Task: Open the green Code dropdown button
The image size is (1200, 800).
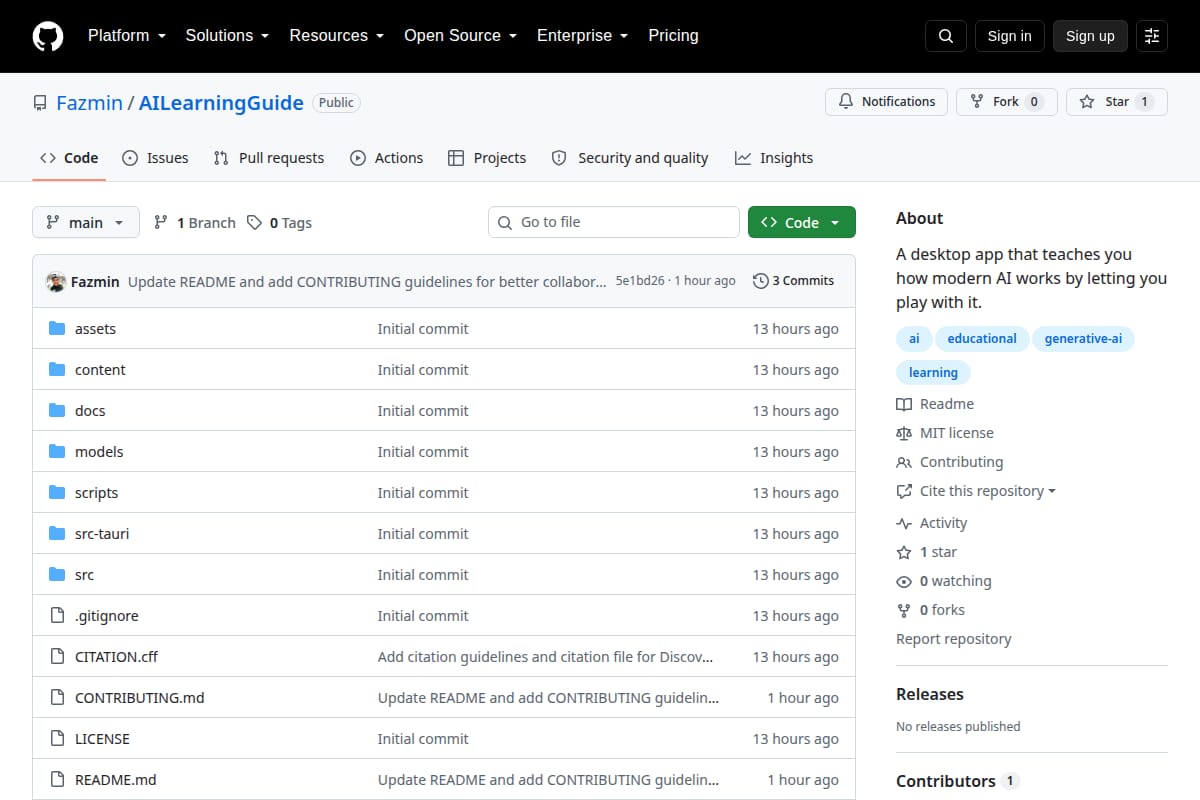Action: (x=802, y=223)
